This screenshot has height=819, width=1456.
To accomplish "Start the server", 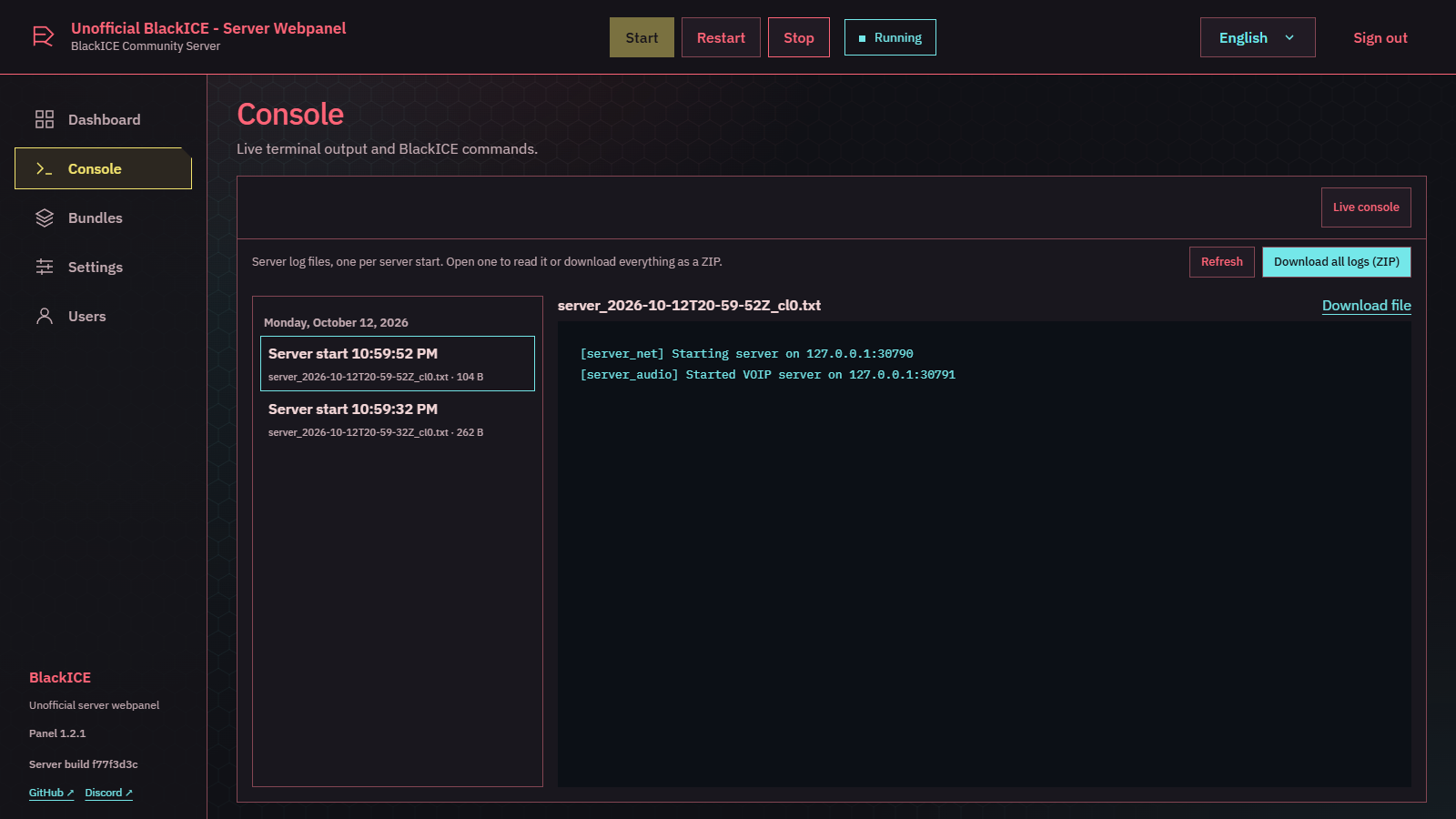I will tap(642, 37).
